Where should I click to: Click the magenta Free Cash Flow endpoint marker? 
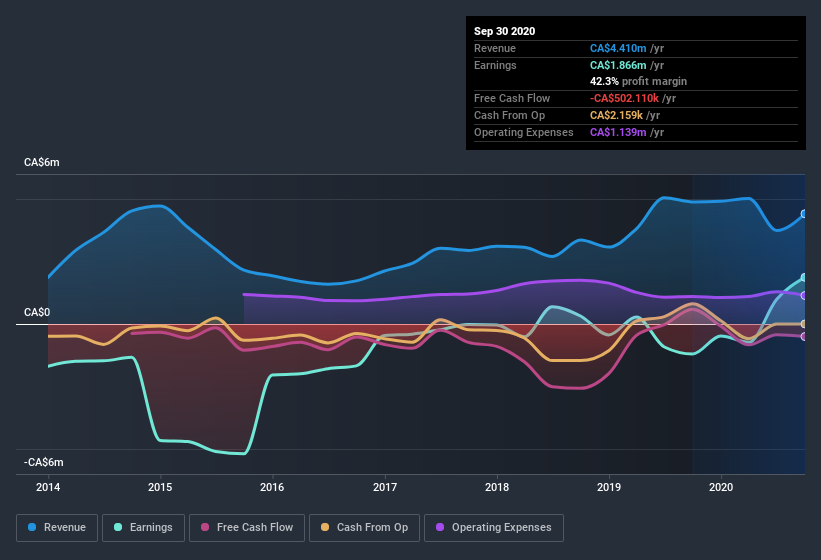[x=804, y=337]
